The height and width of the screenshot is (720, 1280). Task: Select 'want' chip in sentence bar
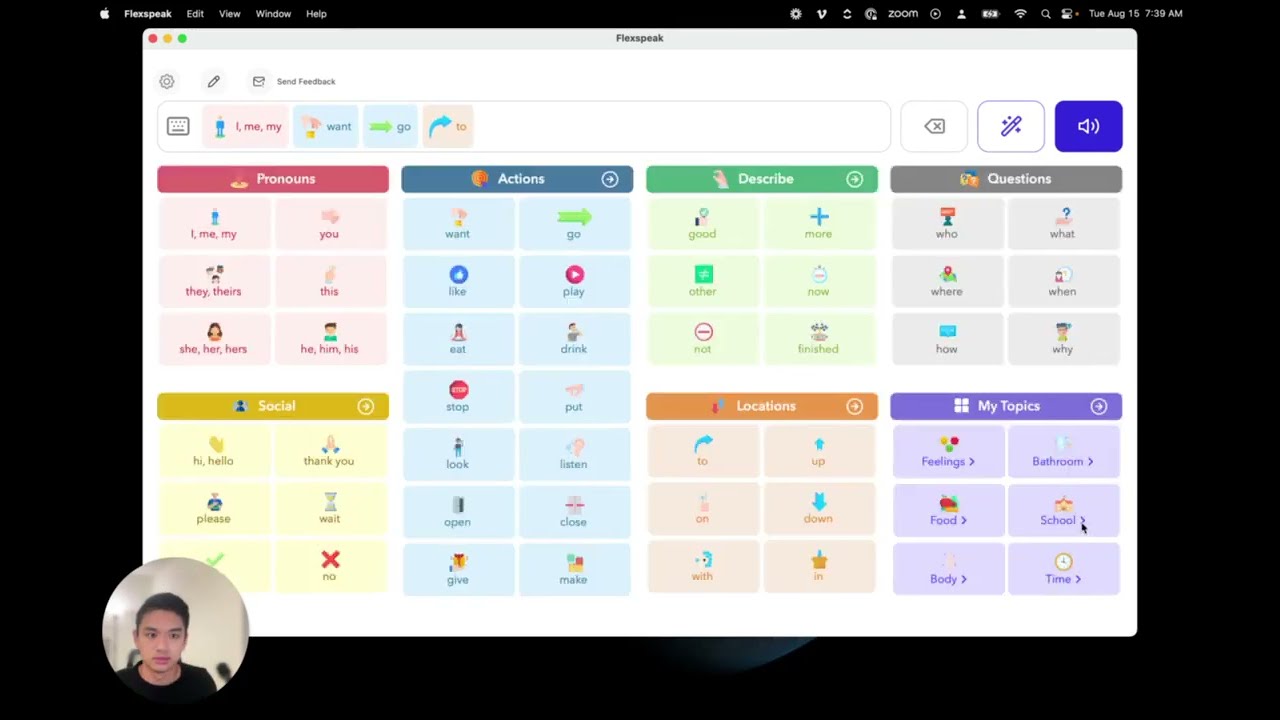click(326, 126)
